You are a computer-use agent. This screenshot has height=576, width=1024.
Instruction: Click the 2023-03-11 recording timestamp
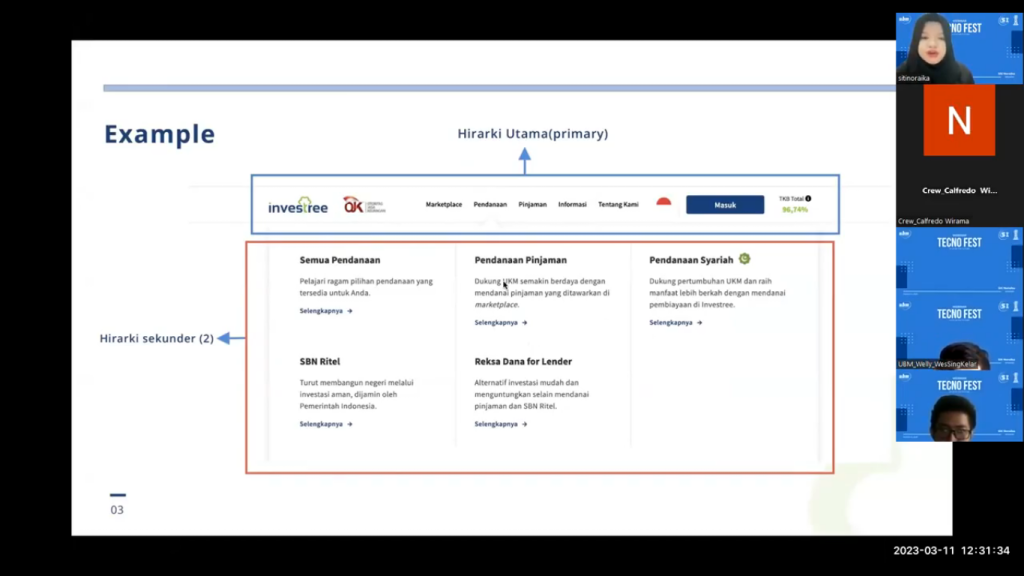(x=951, y=551)
